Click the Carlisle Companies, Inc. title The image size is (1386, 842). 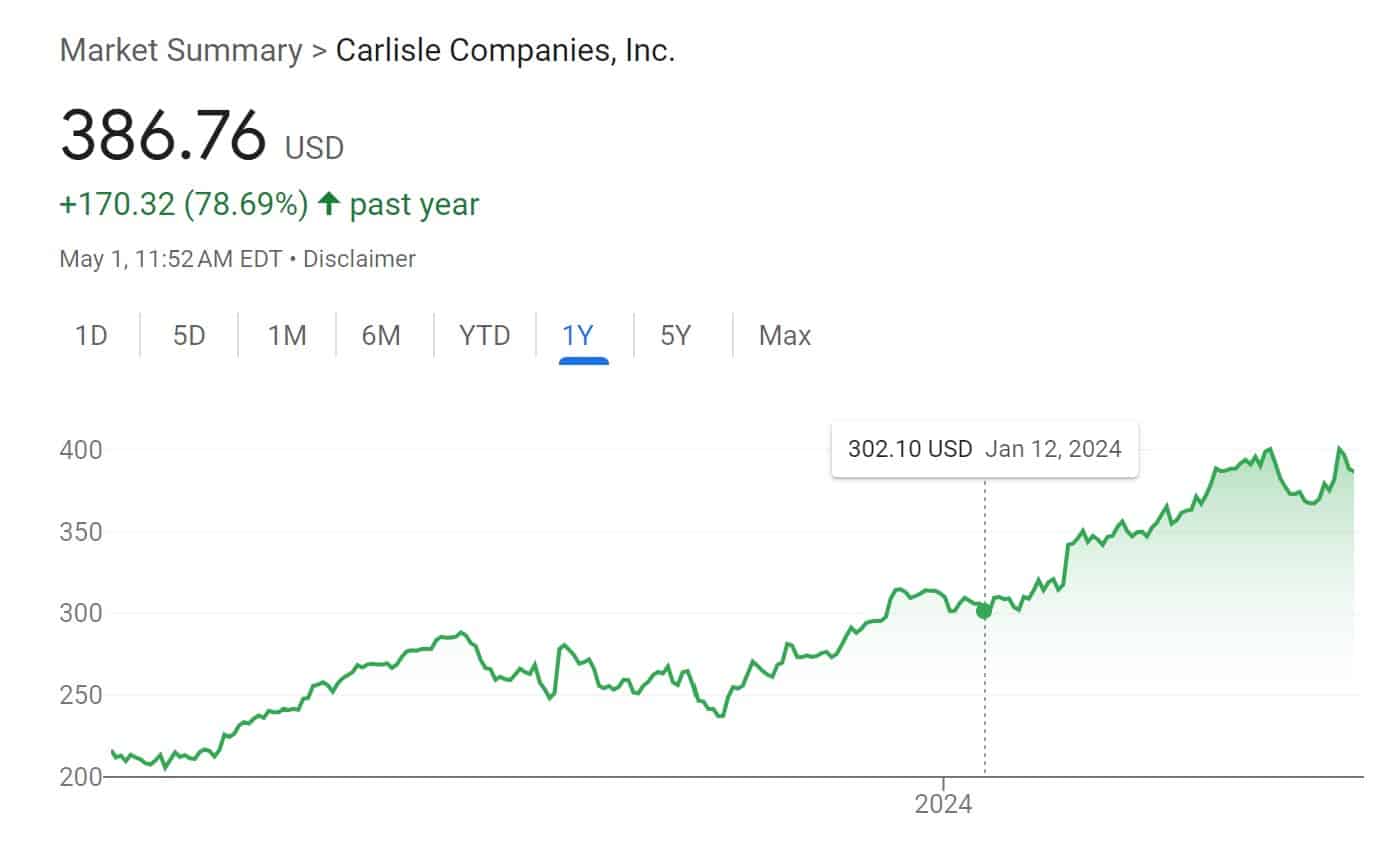pos(505,50)
